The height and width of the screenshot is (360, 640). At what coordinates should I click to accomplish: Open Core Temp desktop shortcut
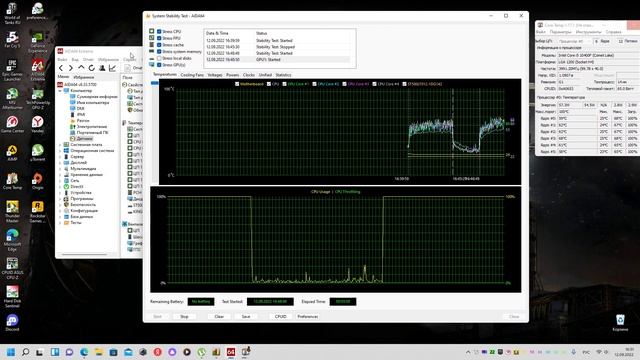(x=12, y=181)
